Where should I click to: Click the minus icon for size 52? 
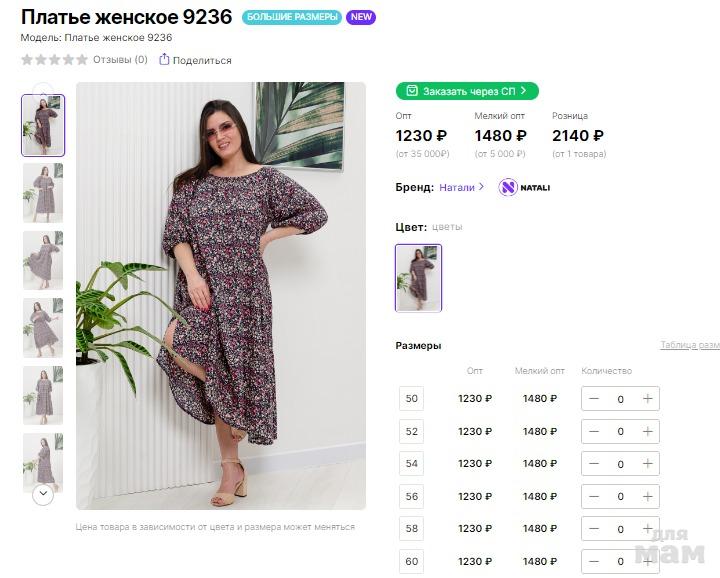(x=594, y=432)
